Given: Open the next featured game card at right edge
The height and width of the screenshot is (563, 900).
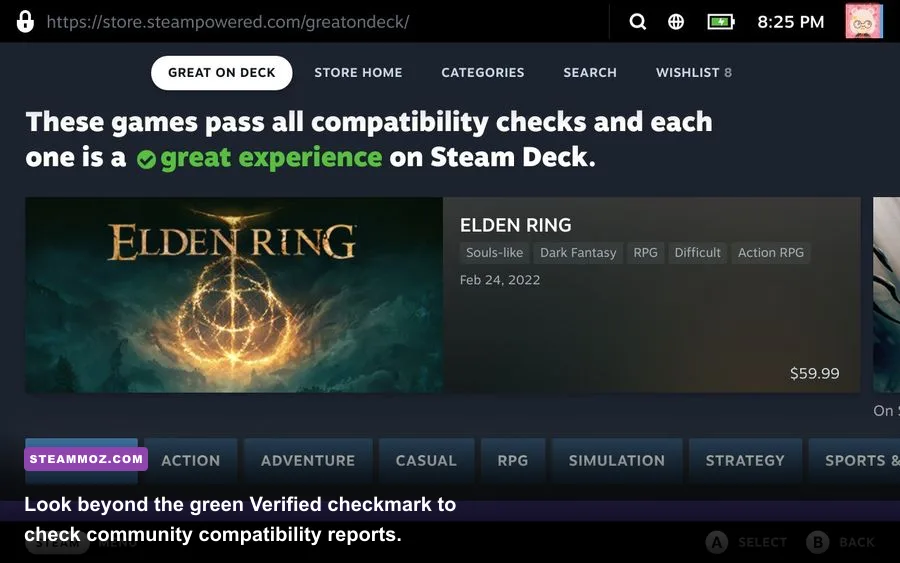Looking at the screenshot, I should coord(886,295).
